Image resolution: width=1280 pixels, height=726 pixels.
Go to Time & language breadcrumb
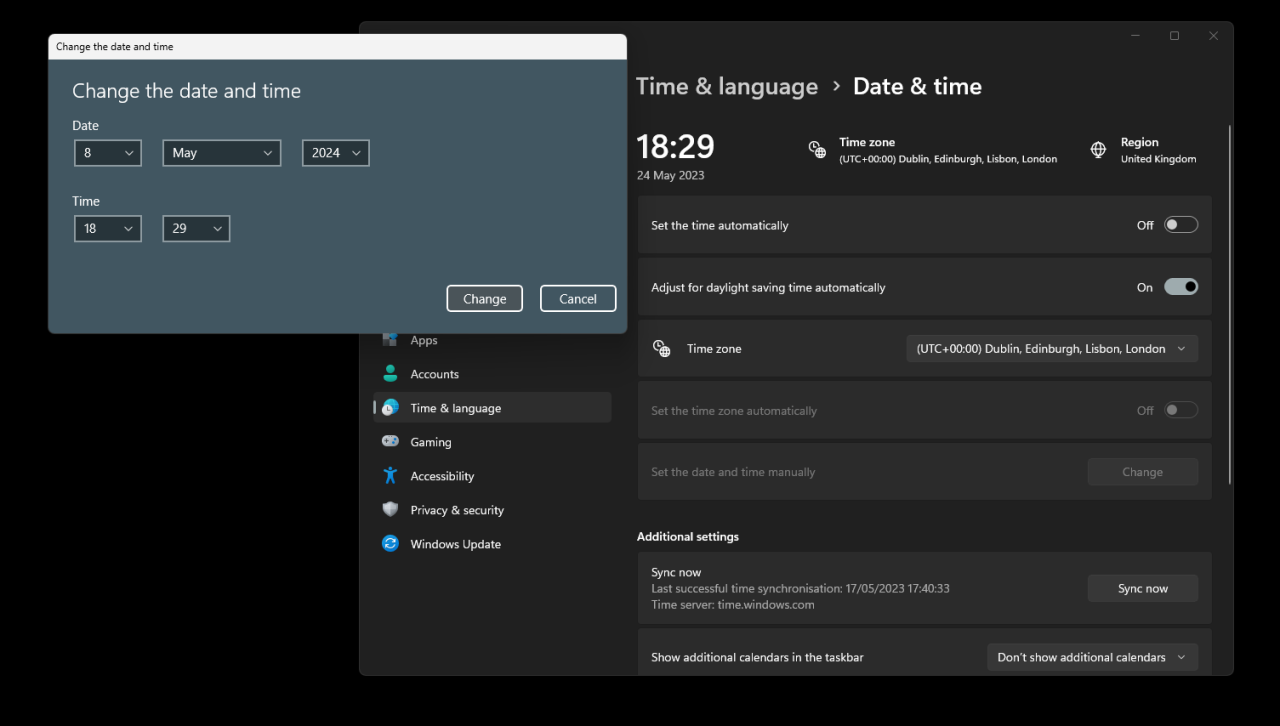pyautogui.click(x=727, y=87)
